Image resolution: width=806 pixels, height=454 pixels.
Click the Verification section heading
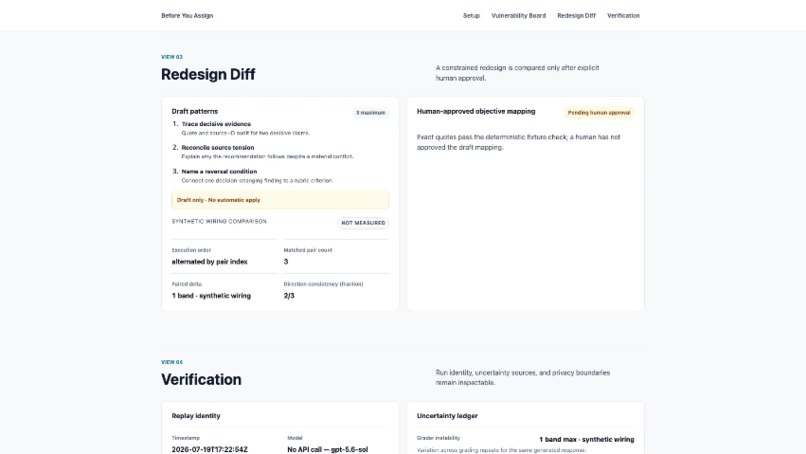[x=202, y=379]
